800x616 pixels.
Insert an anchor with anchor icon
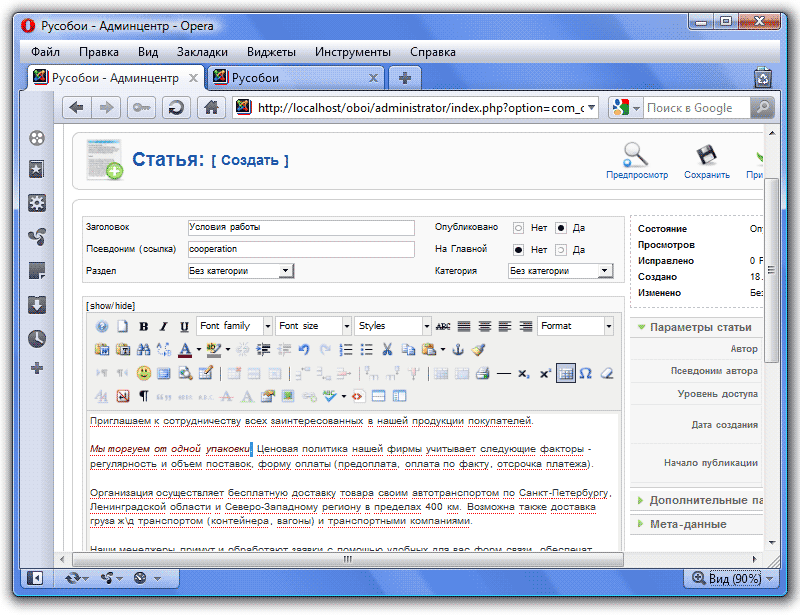(459, 350)
